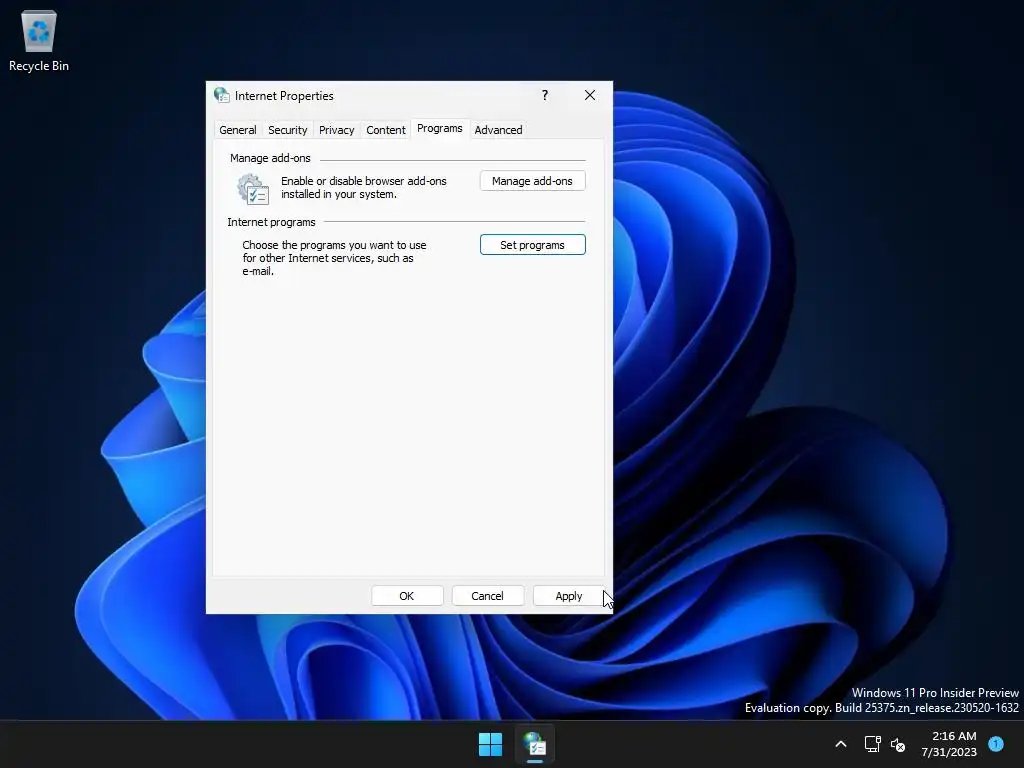Go to the Content tab
1024x768 pixels.
tap(385, 130)
